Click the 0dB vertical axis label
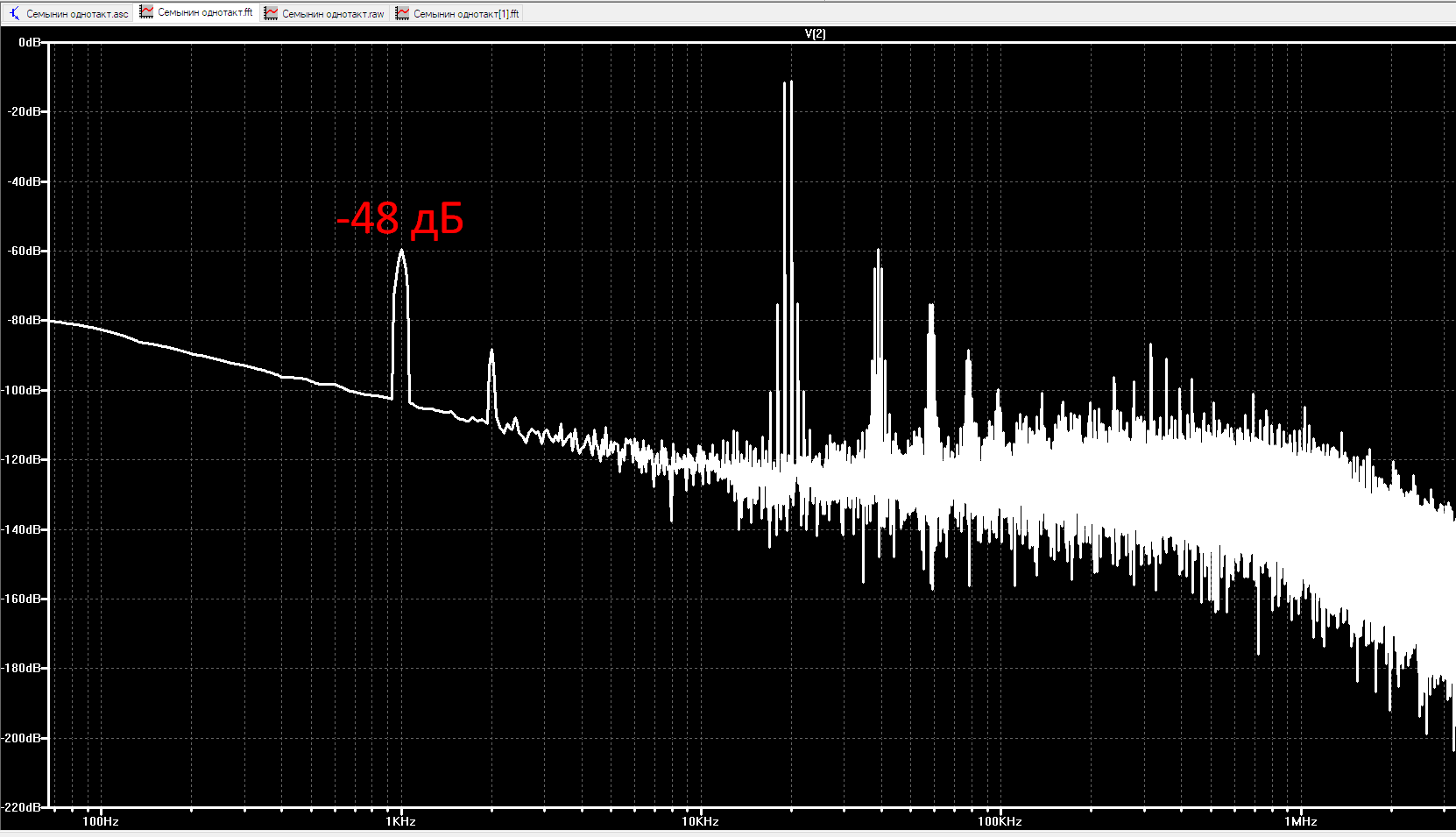This screenshot has height=837, width=1456. click(29, 42)
